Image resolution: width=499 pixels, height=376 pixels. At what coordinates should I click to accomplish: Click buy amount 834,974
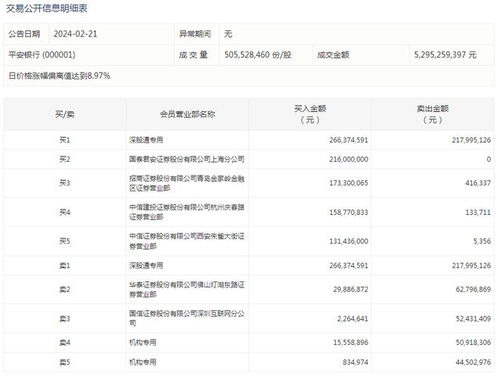point(355,362)
